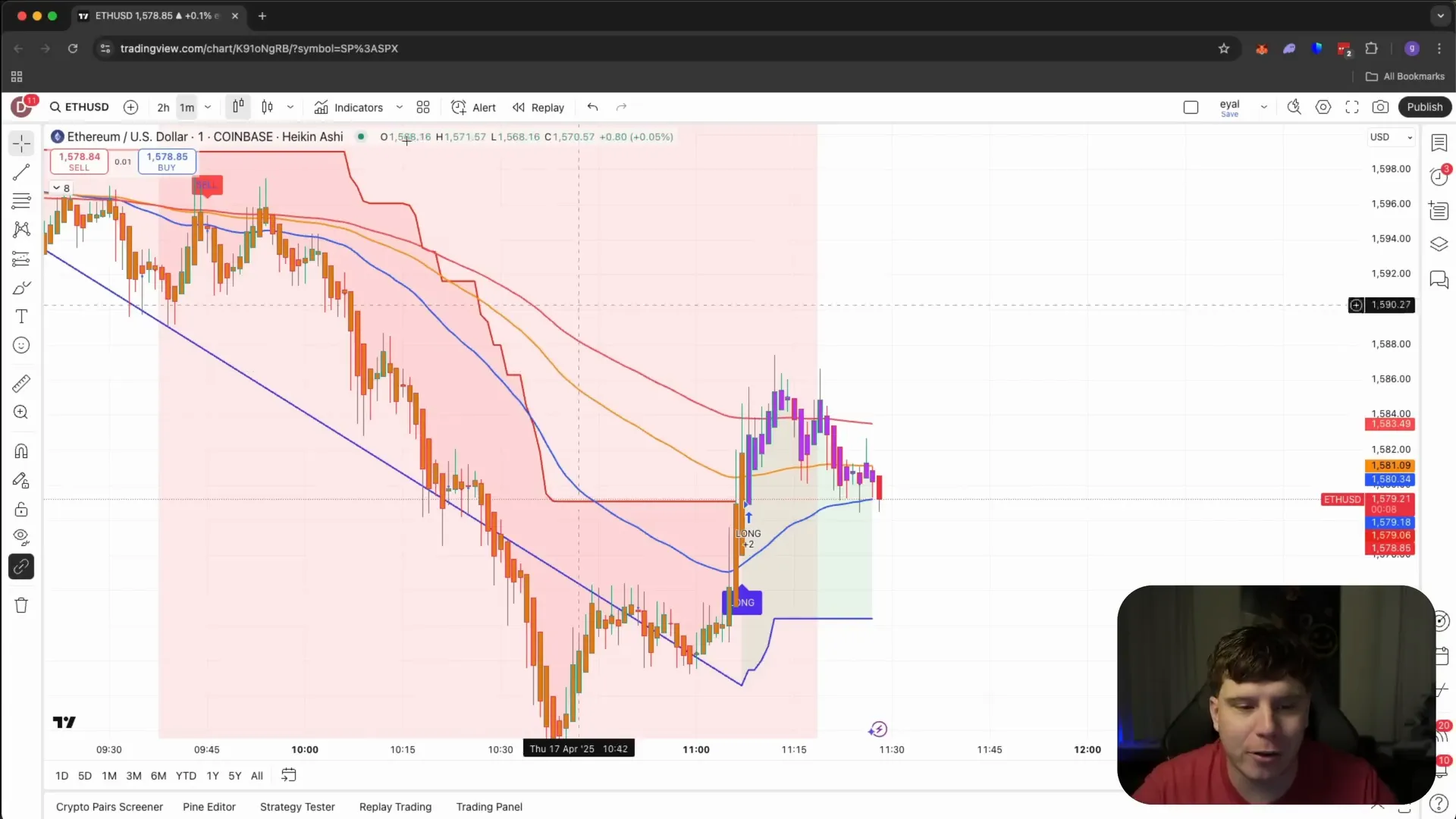Publish the chart idea
This screenshot has height=819, width=1456.
1425,107
